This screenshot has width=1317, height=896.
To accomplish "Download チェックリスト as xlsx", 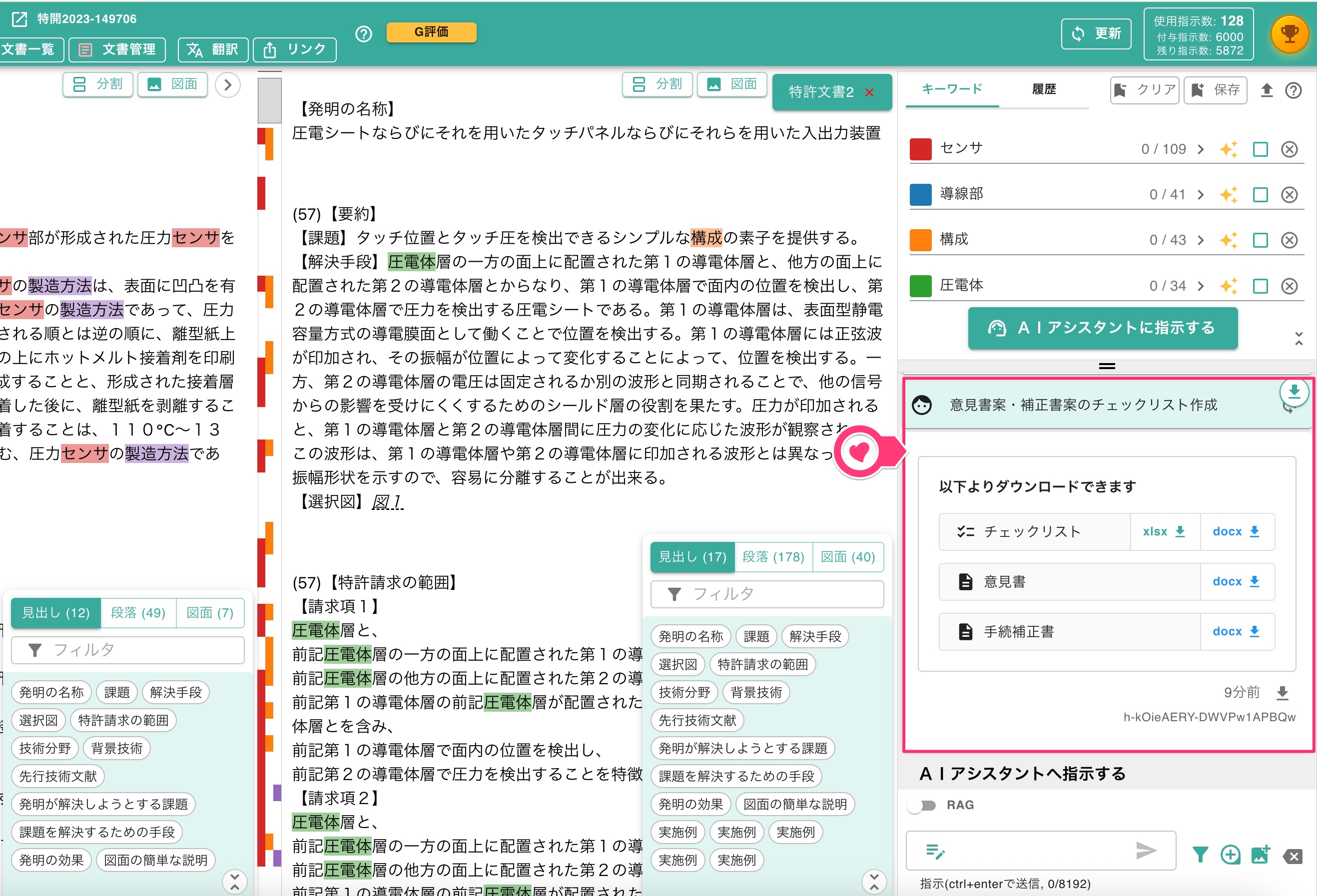I will (x=1164, y=531).
